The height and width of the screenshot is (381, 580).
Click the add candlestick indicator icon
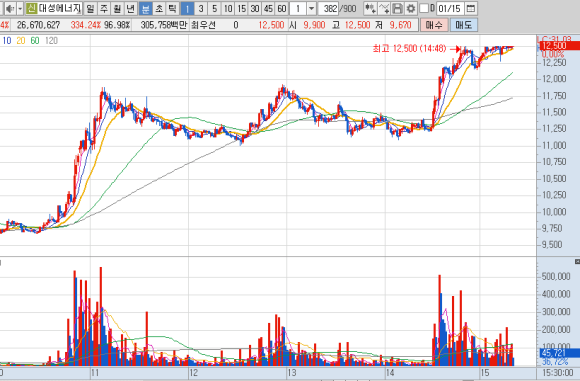coord(370,8)
